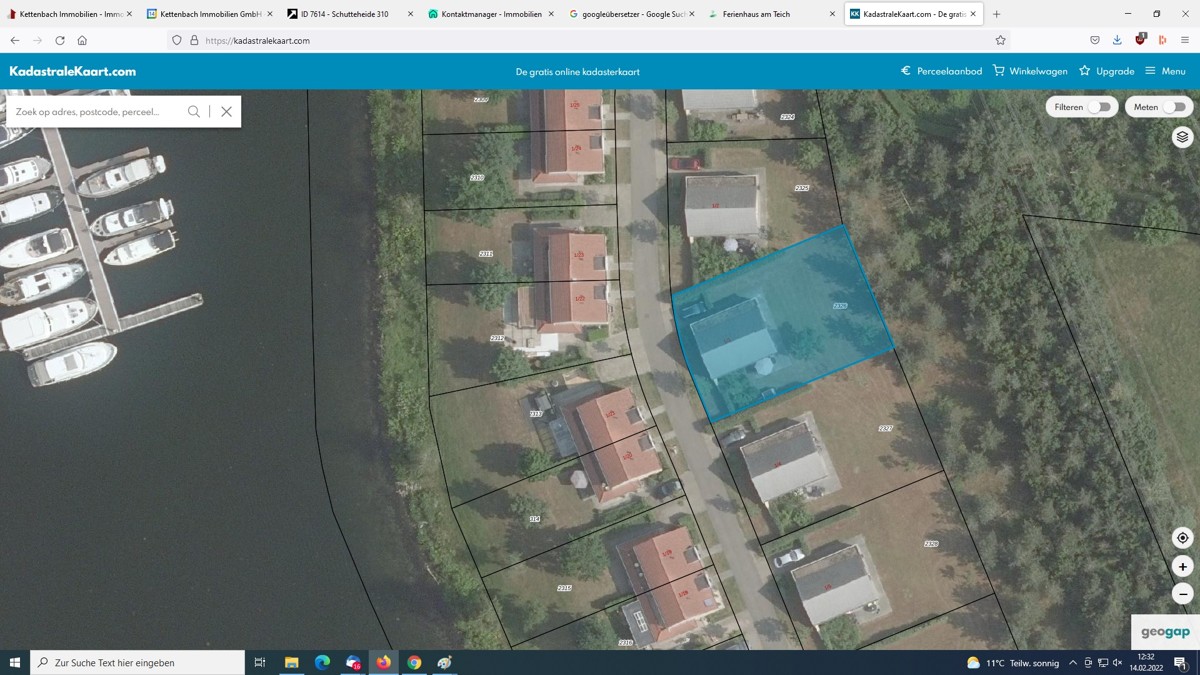
Task: Reload the current page
Action: point(60,40)
